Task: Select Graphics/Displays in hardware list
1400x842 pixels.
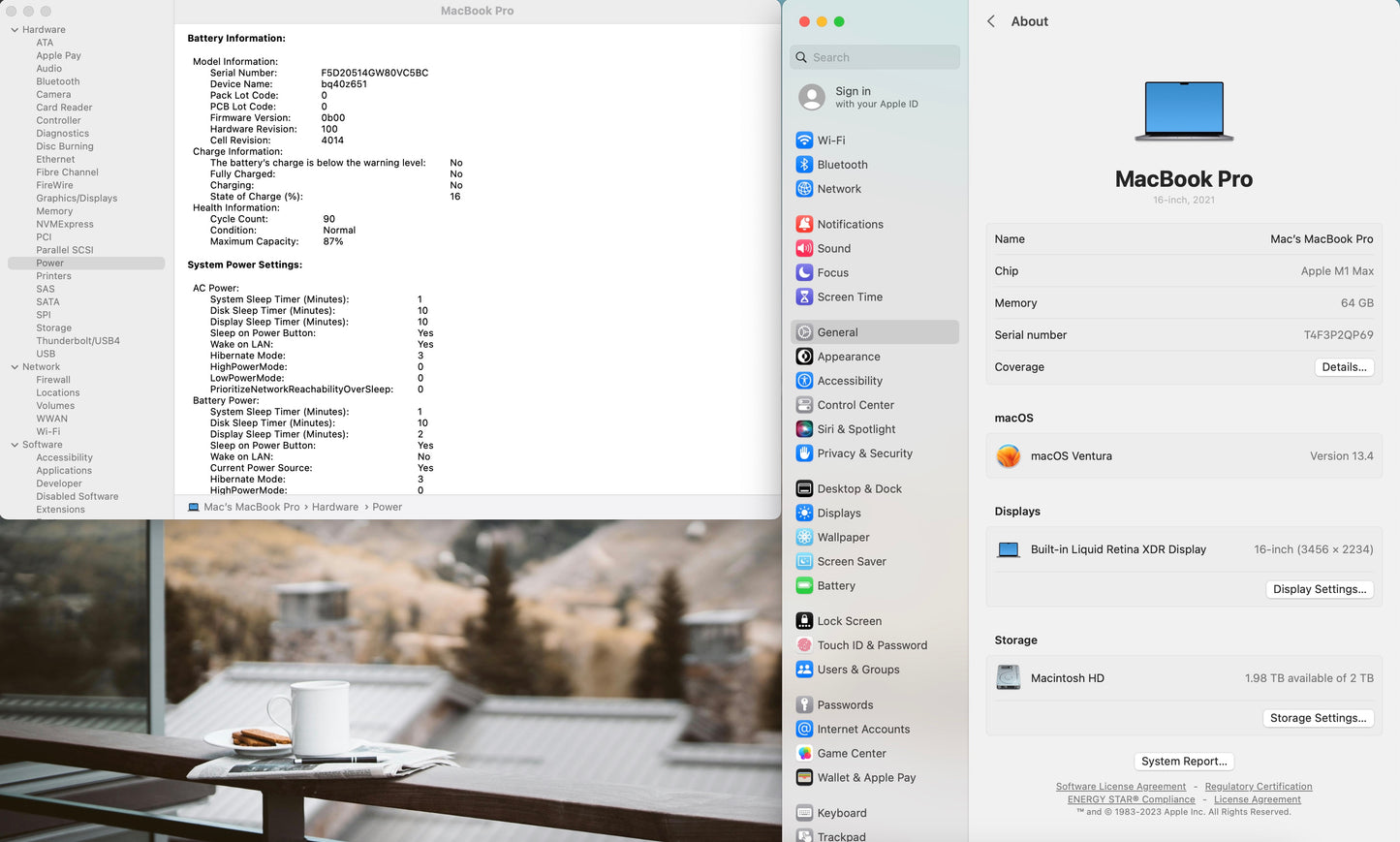Action: (x=77, y=199)
